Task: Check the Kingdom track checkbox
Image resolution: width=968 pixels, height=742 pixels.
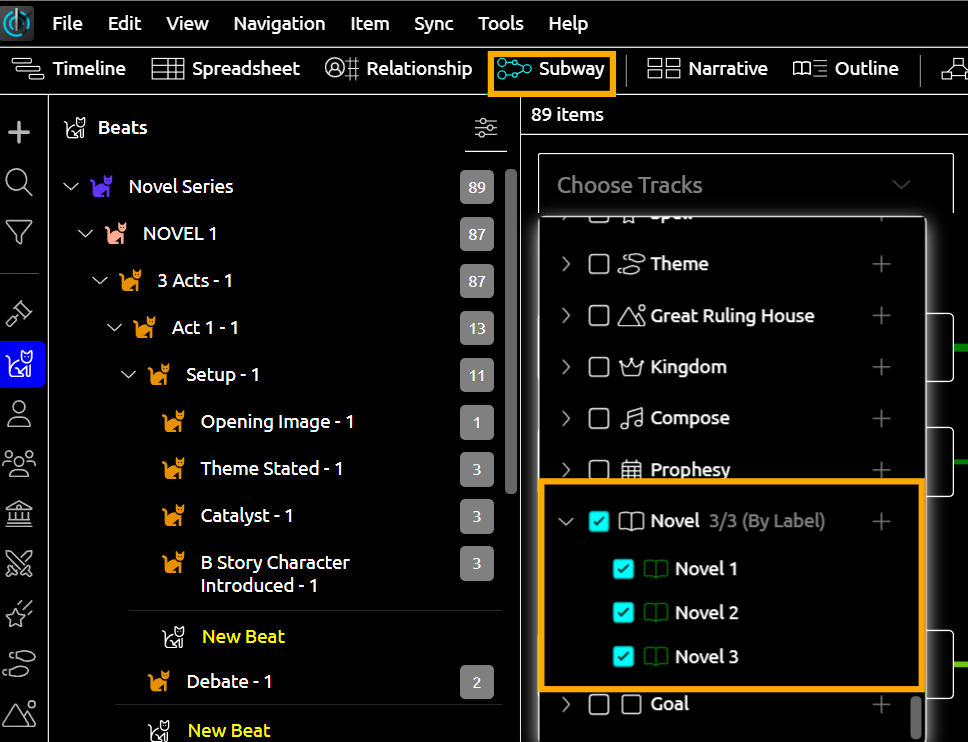Action: 598,367
